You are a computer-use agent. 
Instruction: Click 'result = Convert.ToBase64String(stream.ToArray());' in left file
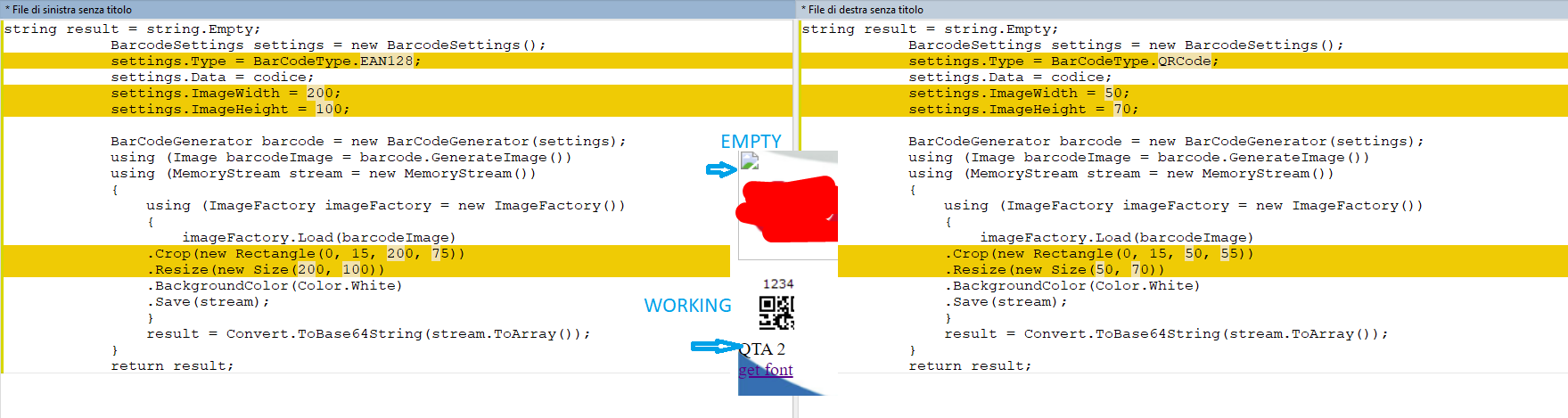(x=368, y=333)
